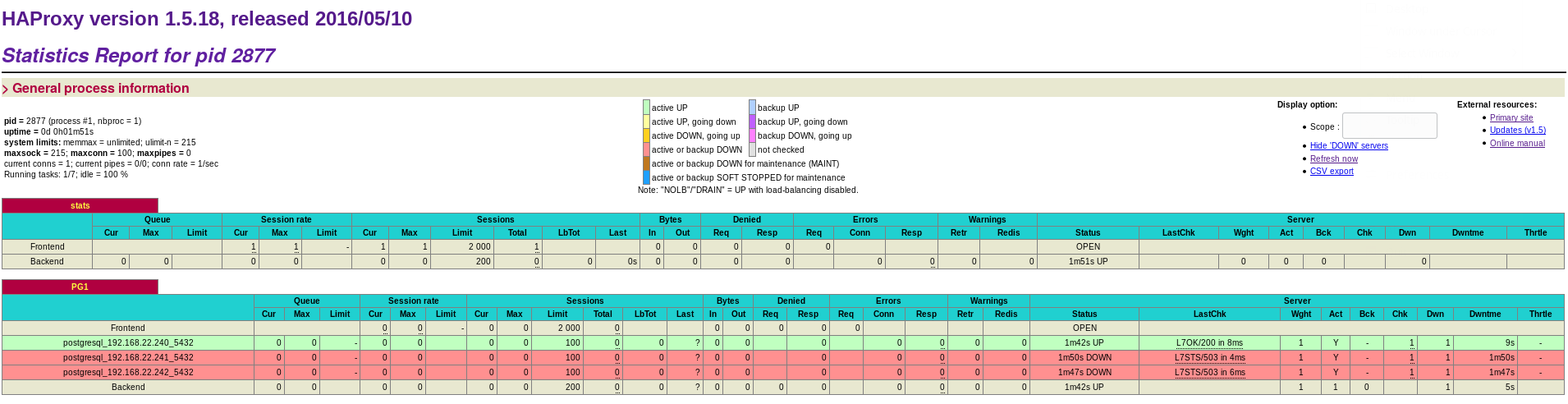Click the MAINT maintenance legend swatch
The image size is (1568, 404).
point(646,163)
